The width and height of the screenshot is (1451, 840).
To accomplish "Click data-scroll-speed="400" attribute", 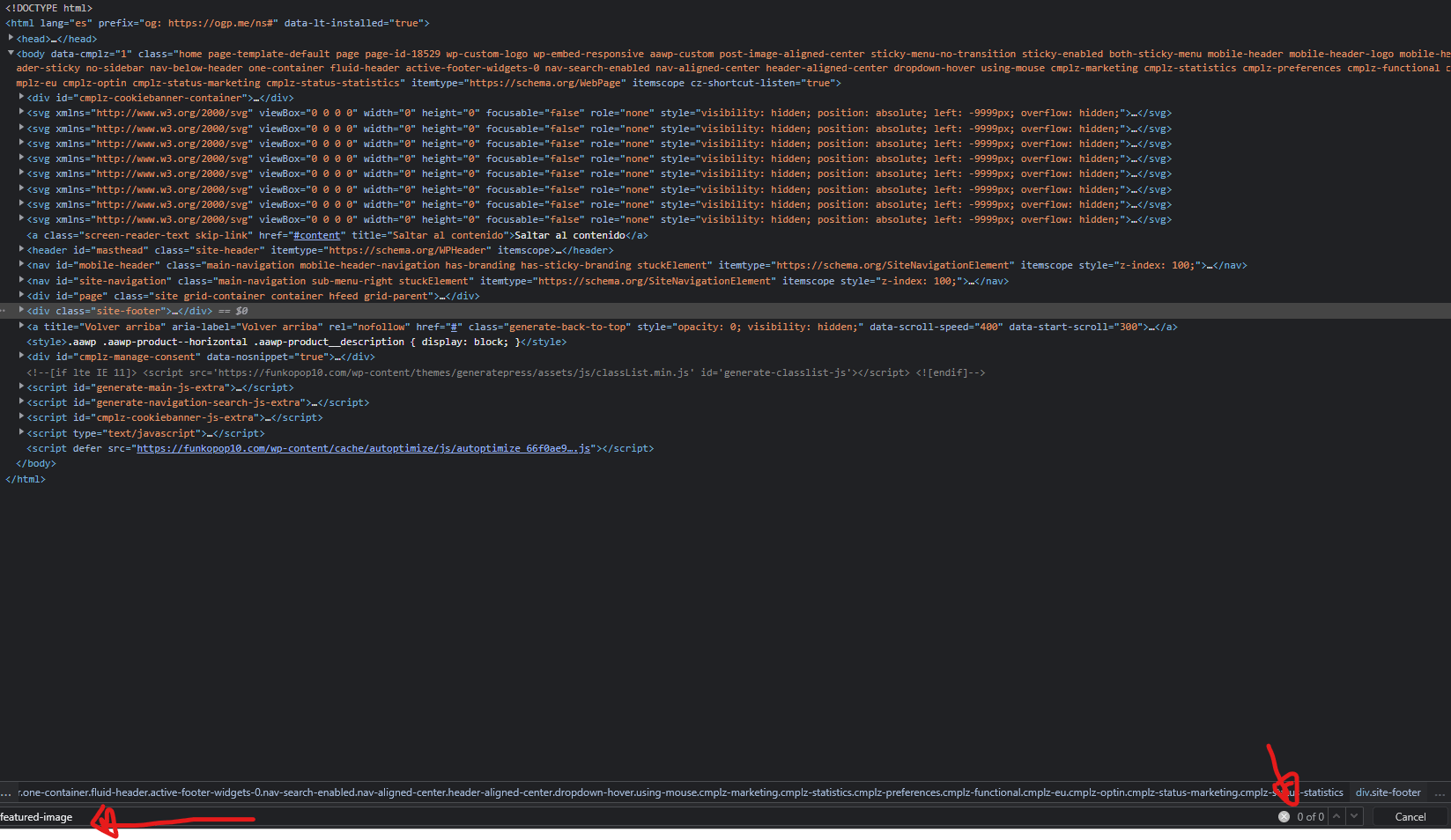I will tap(936, 327).
